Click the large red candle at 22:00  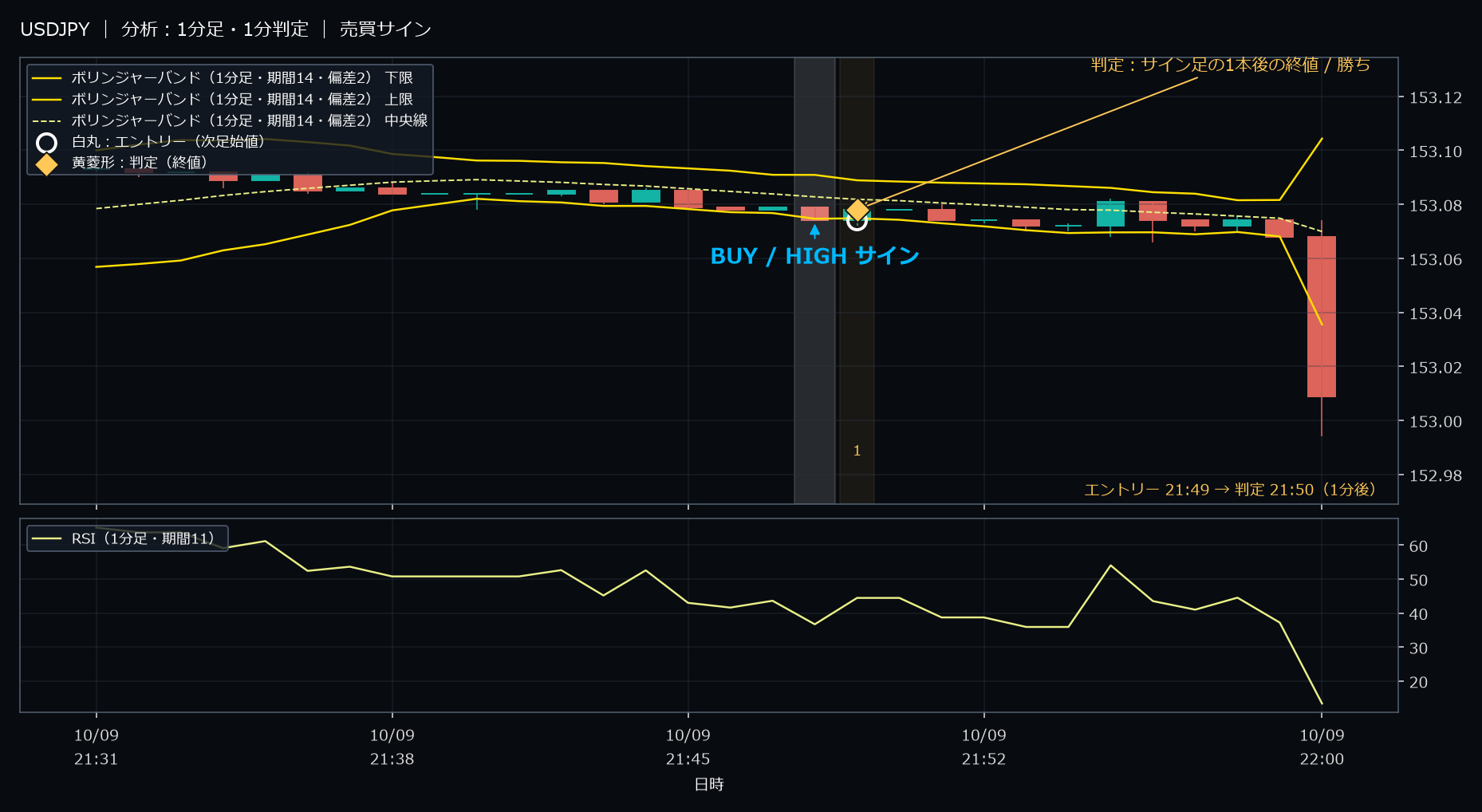click(x=1322, y=317)
